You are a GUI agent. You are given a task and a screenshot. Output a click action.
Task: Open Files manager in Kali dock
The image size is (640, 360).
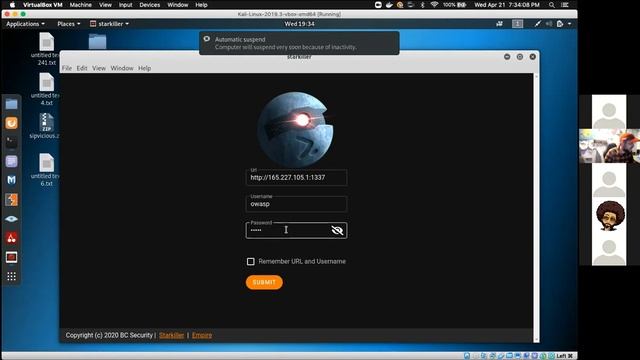[11, 104]
